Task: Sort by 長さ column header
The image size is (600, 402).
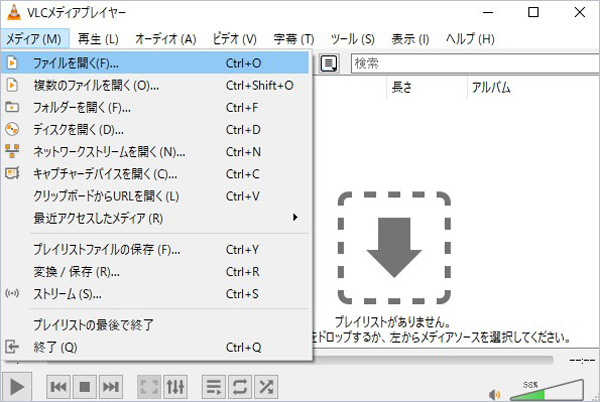Action: click(x=401, y=88)
